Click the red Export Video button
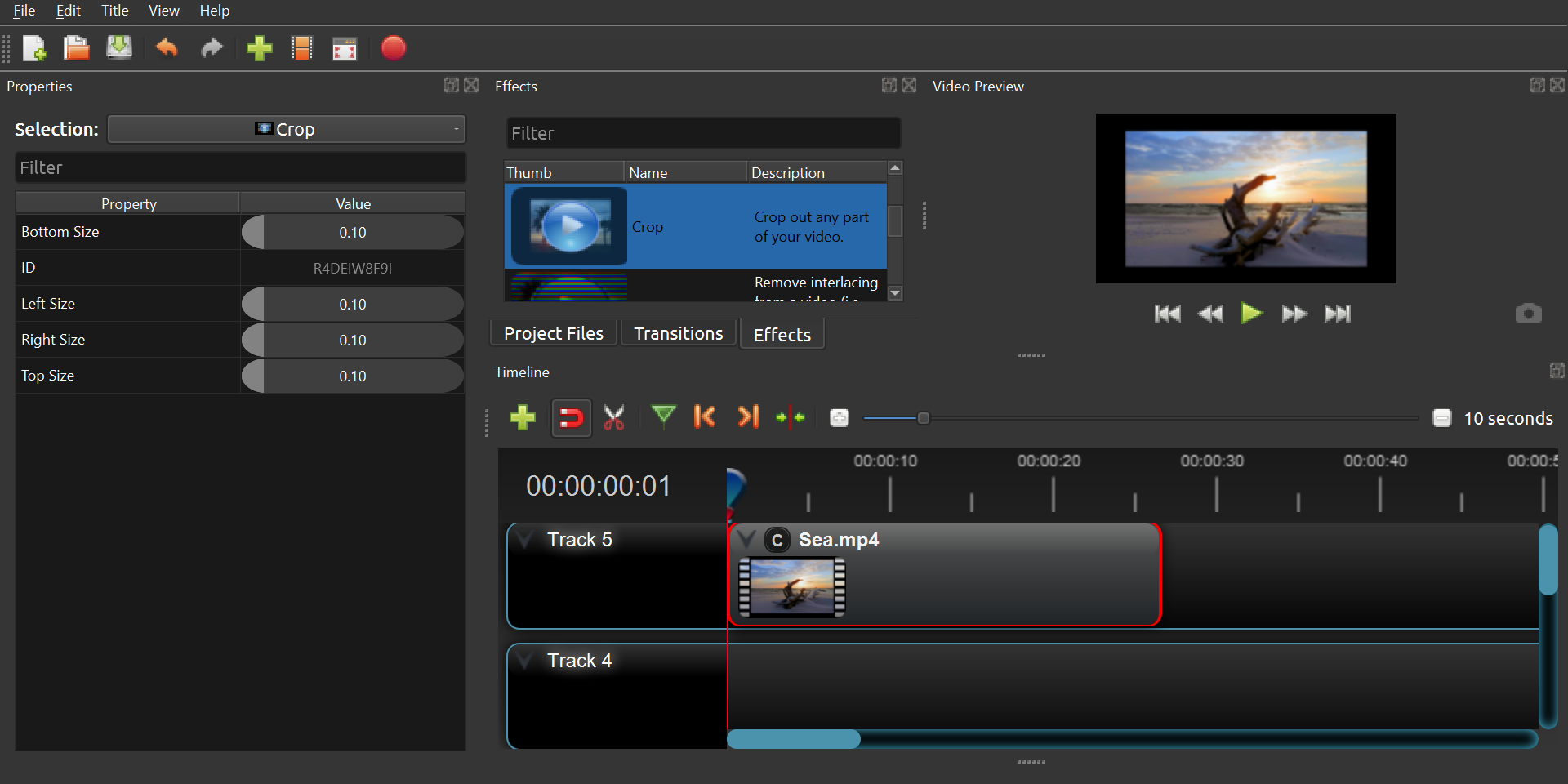The image size is (1568, 784). click(393, 49)
